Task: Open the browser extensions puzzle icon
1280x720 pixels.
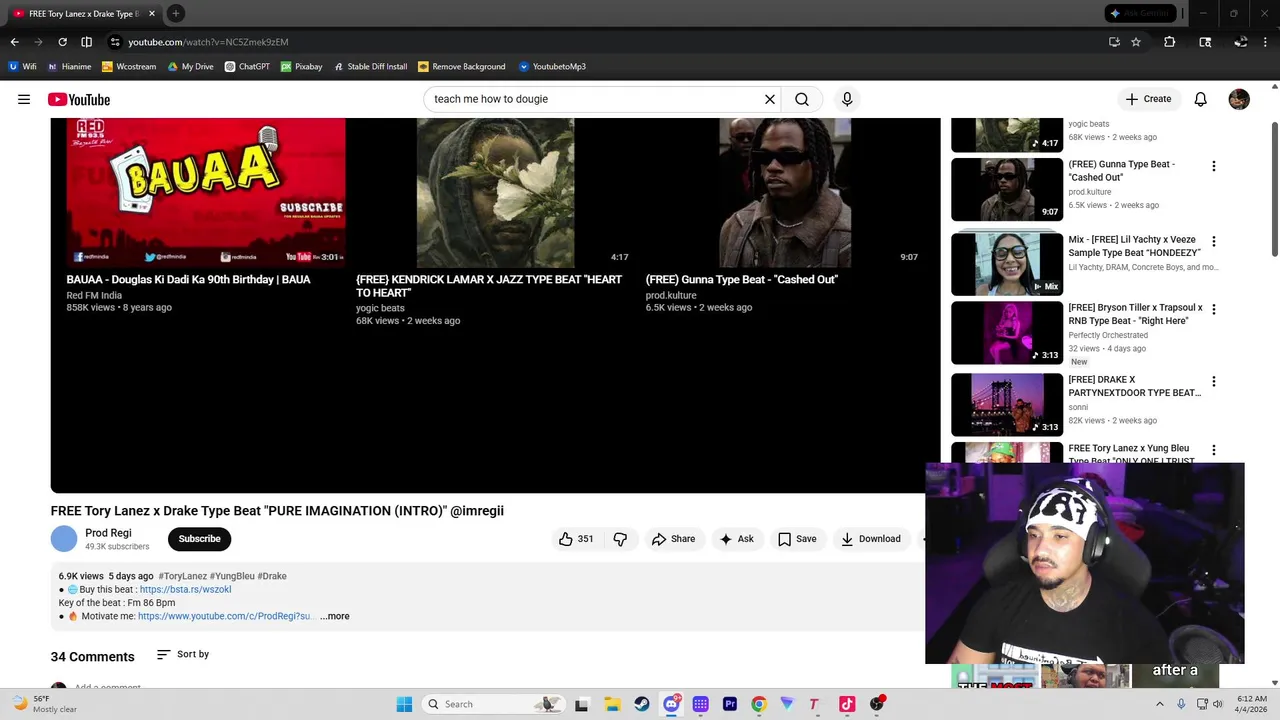Action: pos(1169,42)
